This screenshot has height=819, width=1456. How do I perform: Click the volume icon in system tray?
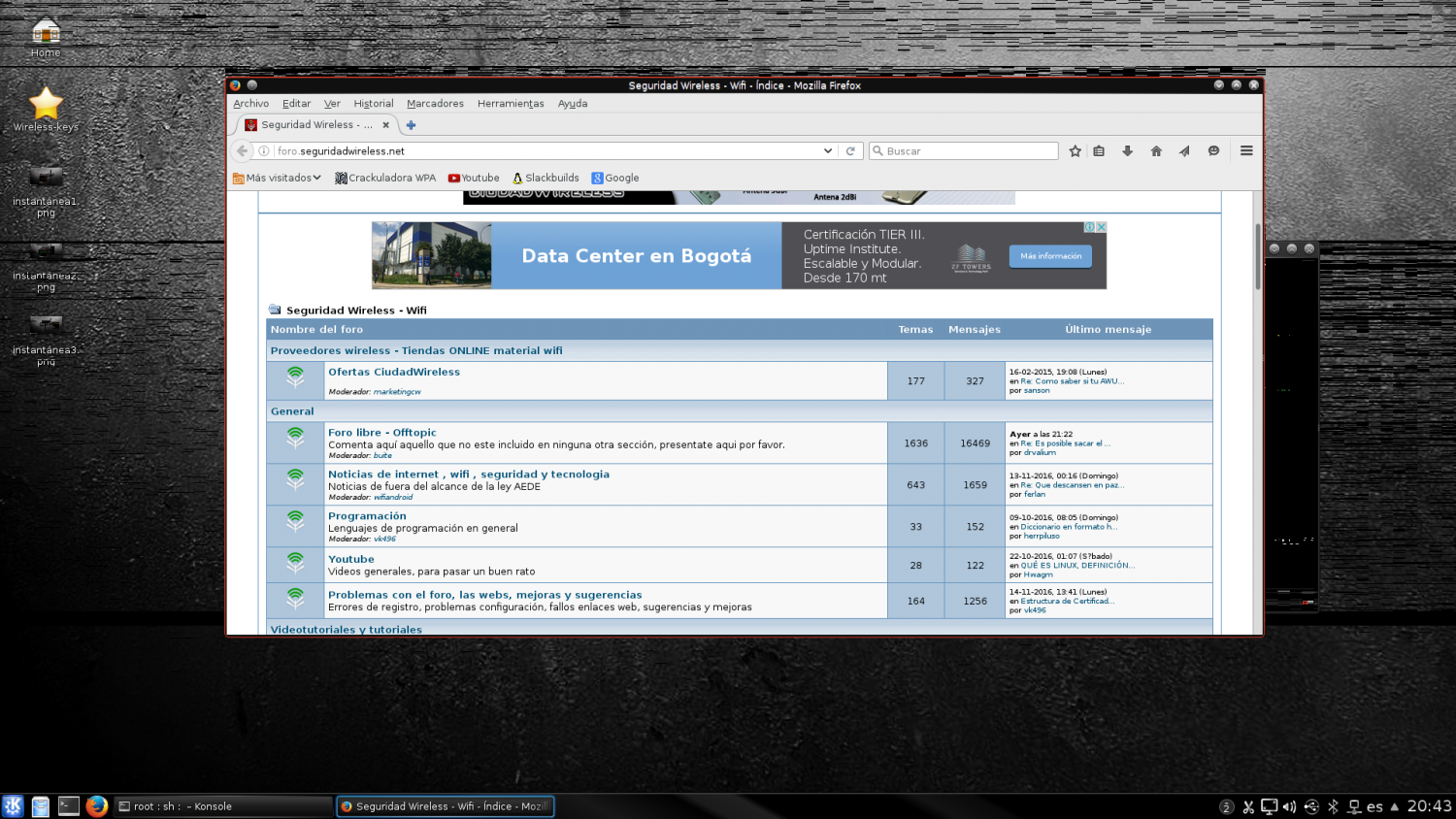click(x=1289, y=806)
